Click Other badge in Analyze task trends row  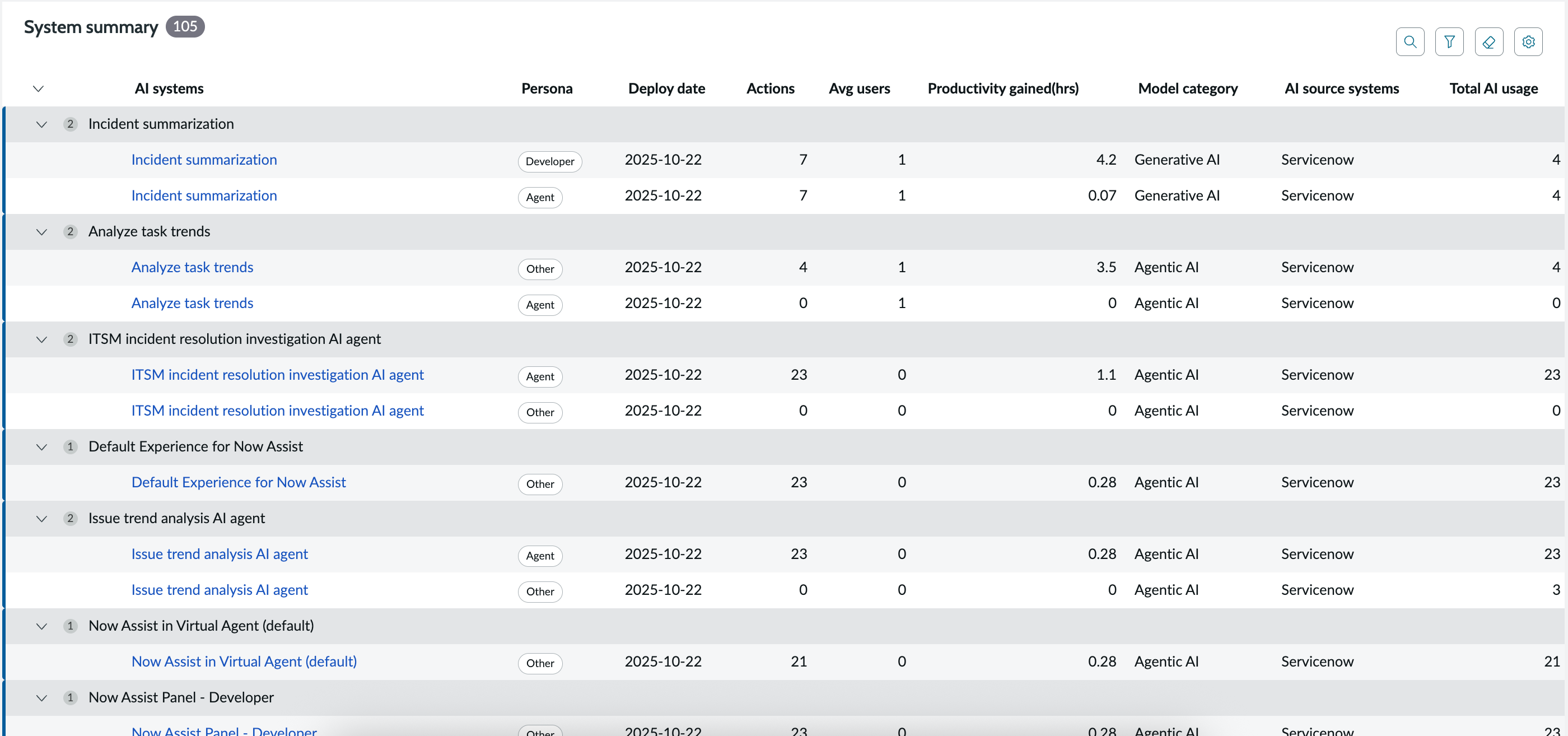click(x=540, y=269)
